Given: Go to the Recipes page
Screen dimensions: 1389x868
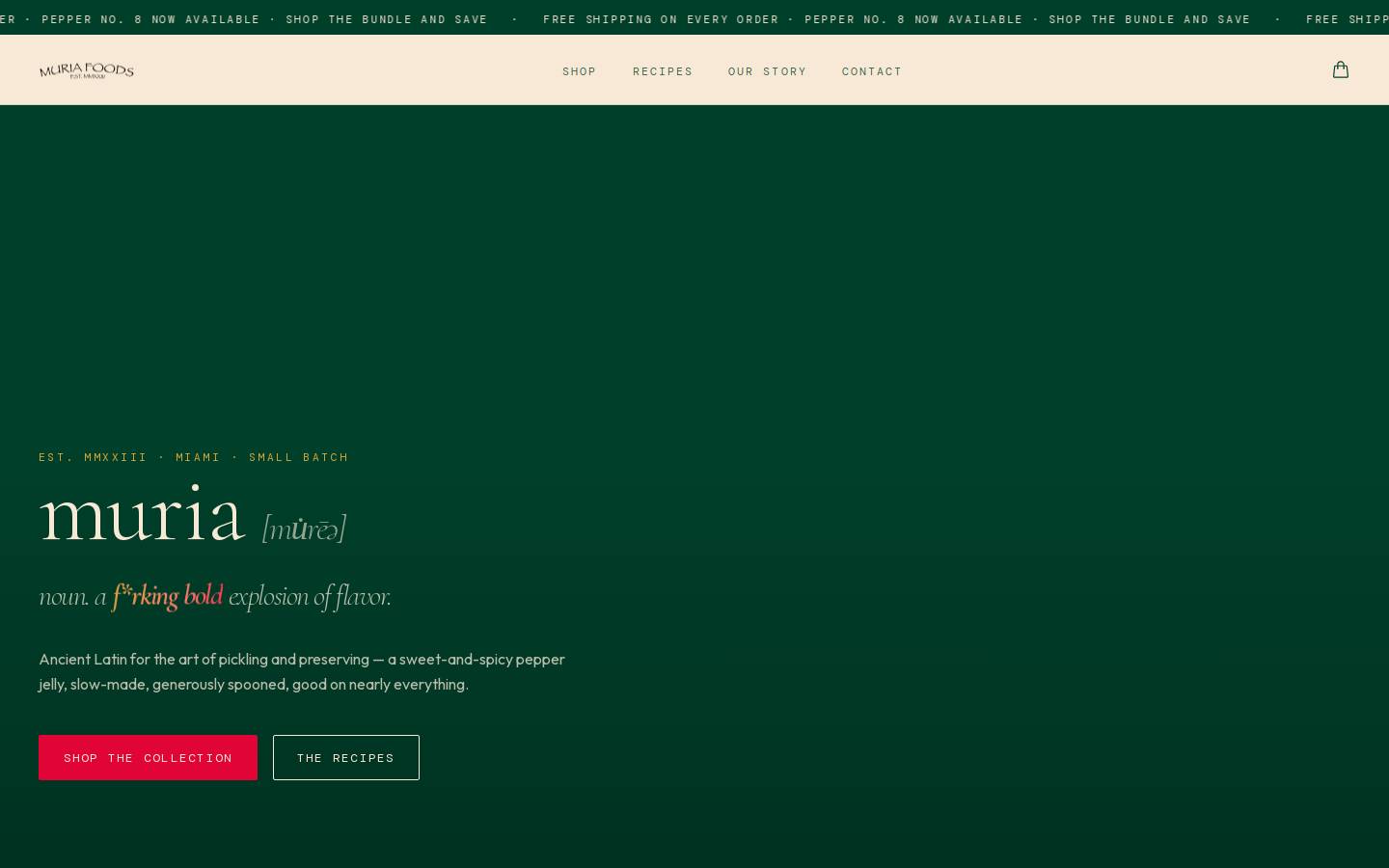Looking at the screenshot, I should (663, 71).
